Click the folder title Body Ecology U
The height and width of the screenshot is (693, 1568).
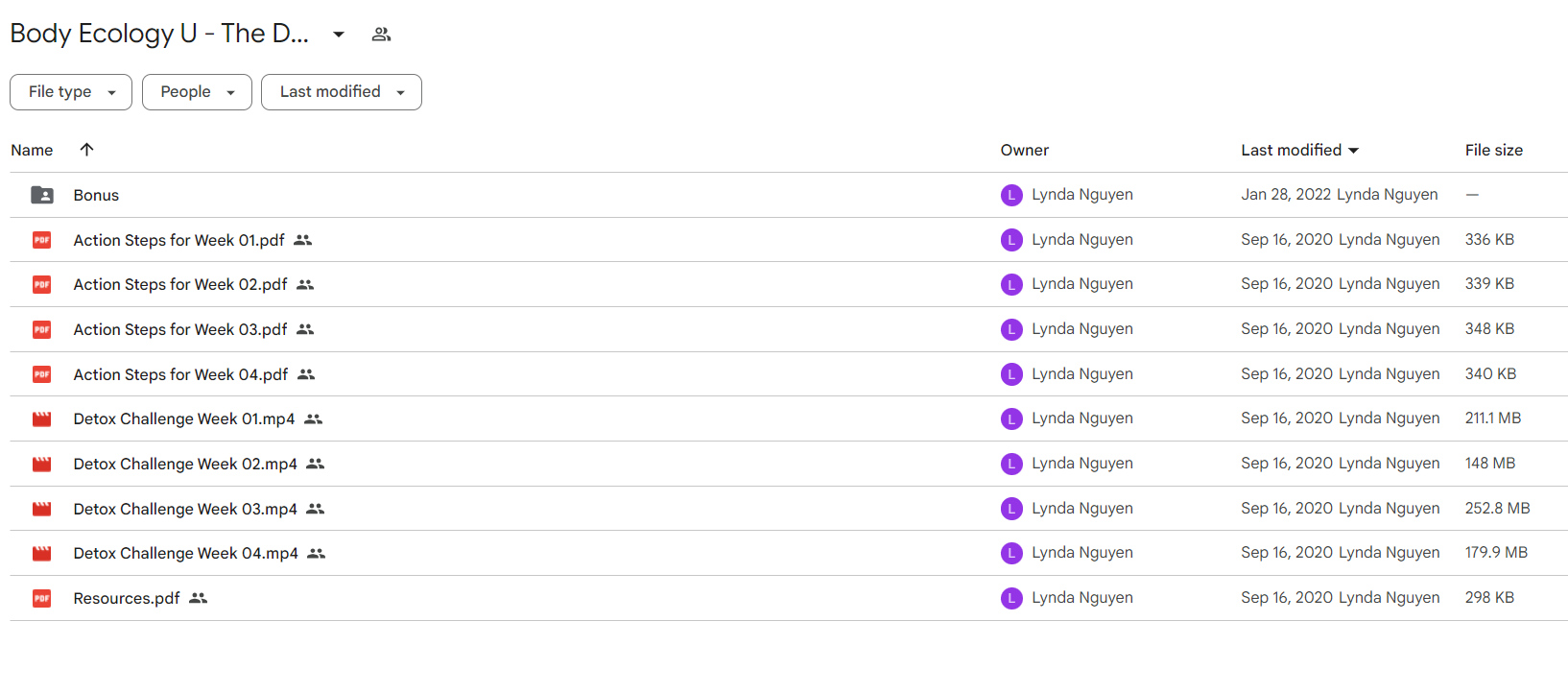159,34
